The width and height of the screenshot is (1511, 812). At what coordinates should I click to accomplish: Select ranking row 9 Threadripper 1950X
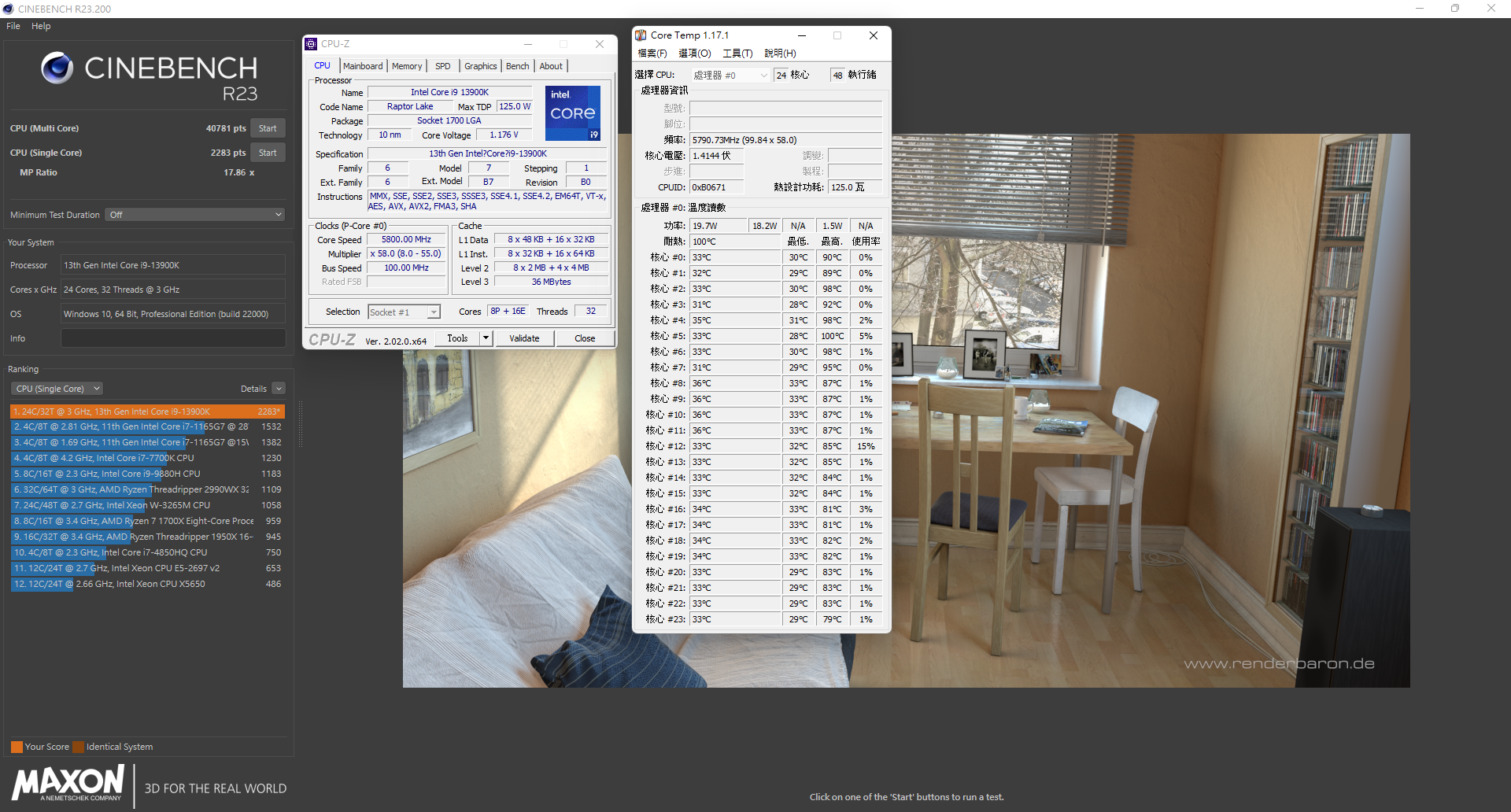[147, 537]
